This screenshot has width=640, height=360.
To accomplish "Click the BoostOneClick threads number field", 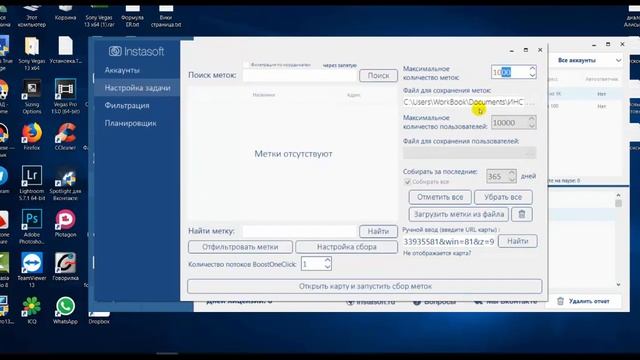I will (312, 264).
